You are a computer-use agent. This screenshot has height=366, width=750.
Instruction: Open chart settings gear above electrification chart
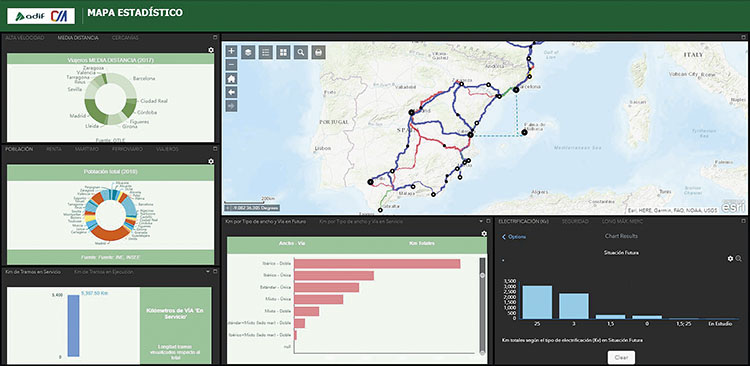coord(730,258)
